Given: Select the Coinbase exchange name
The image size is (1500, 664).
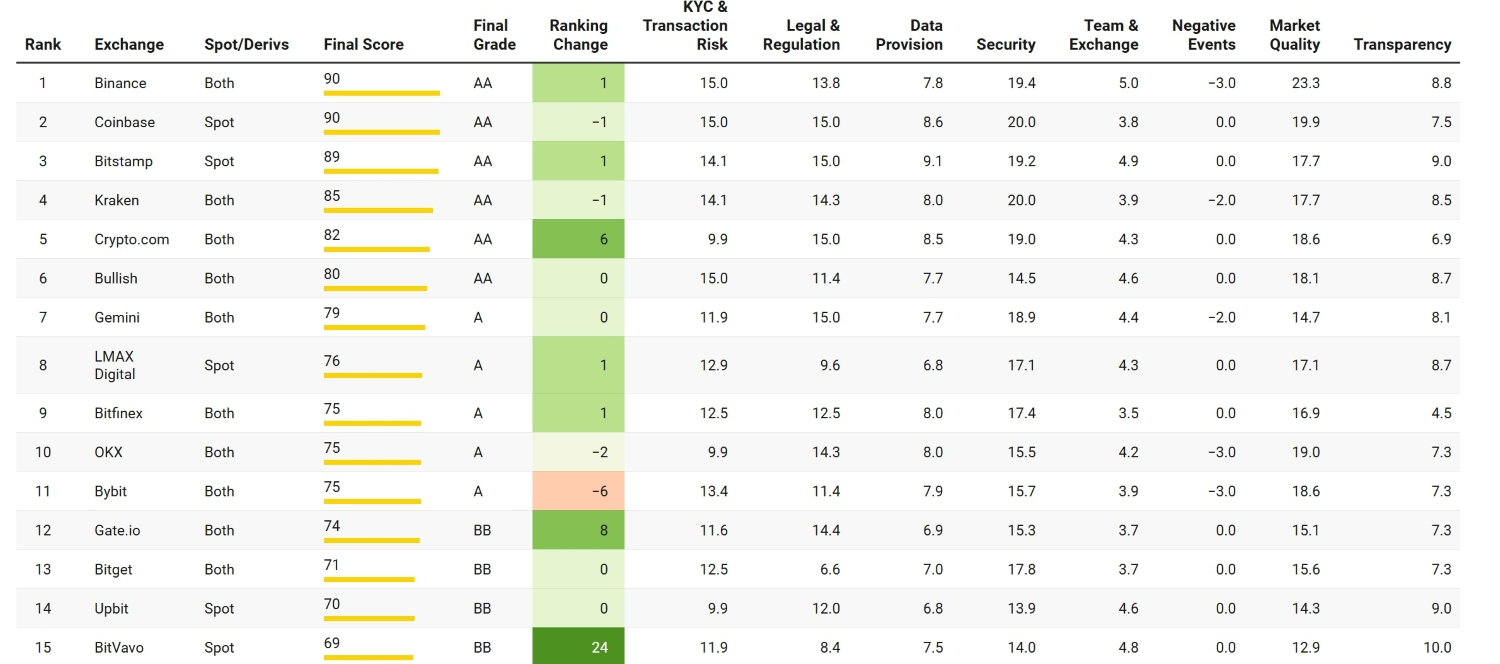Looking at the screenshot, I should [124, 122].
